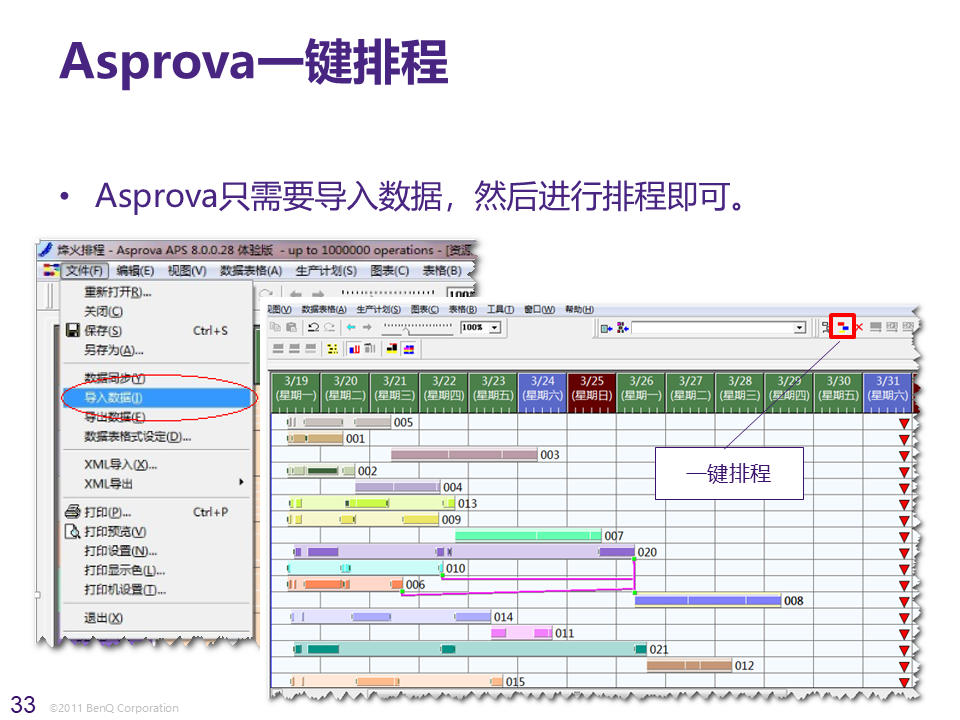The width and height of the screenshot is (960, 720).
Task: Select the pink Gantt bar labeled 011
Action: click(x=522, y=633)
